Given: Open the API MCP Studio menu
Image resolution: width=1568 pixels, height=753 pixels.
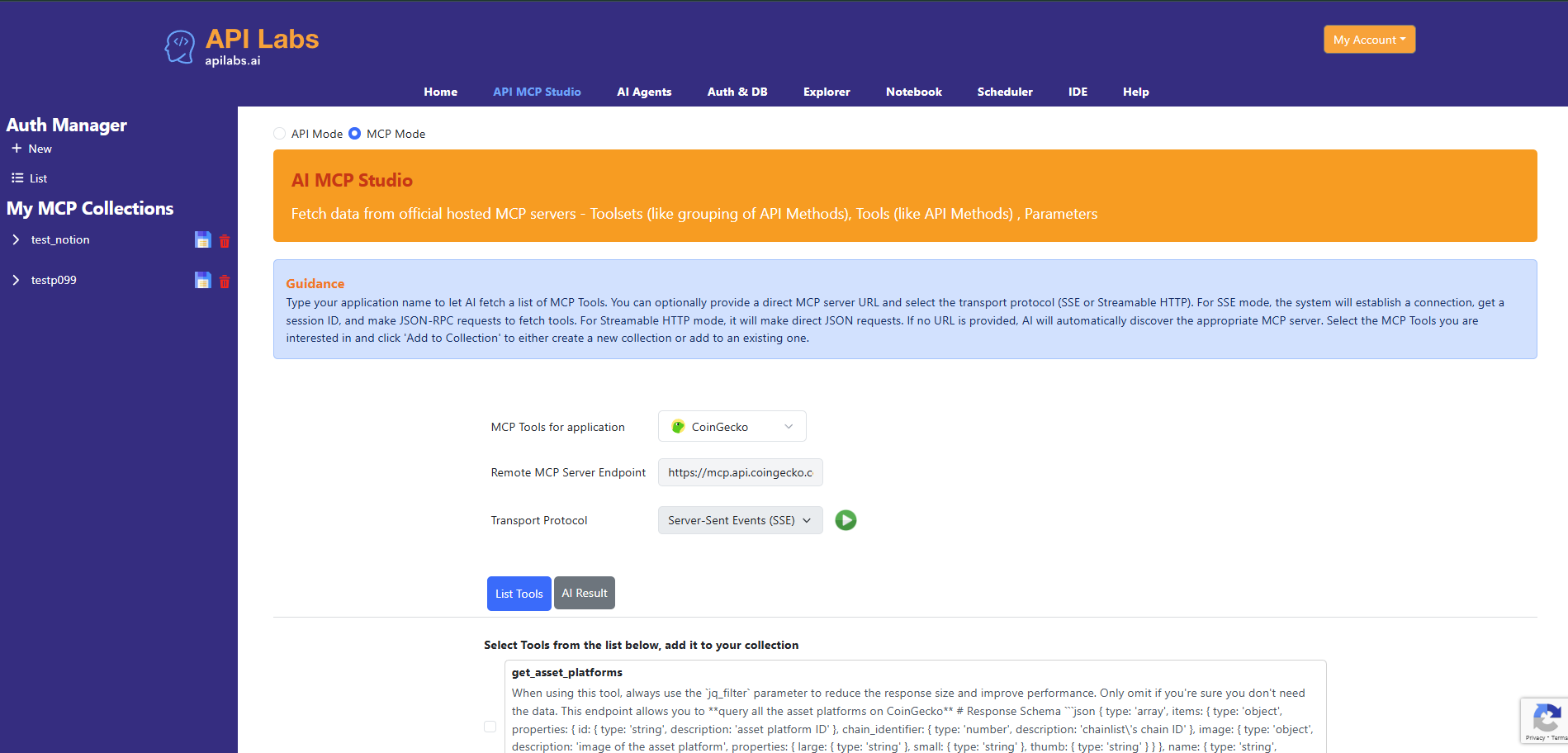Looking at the screenshot, I should coord(538,92).
